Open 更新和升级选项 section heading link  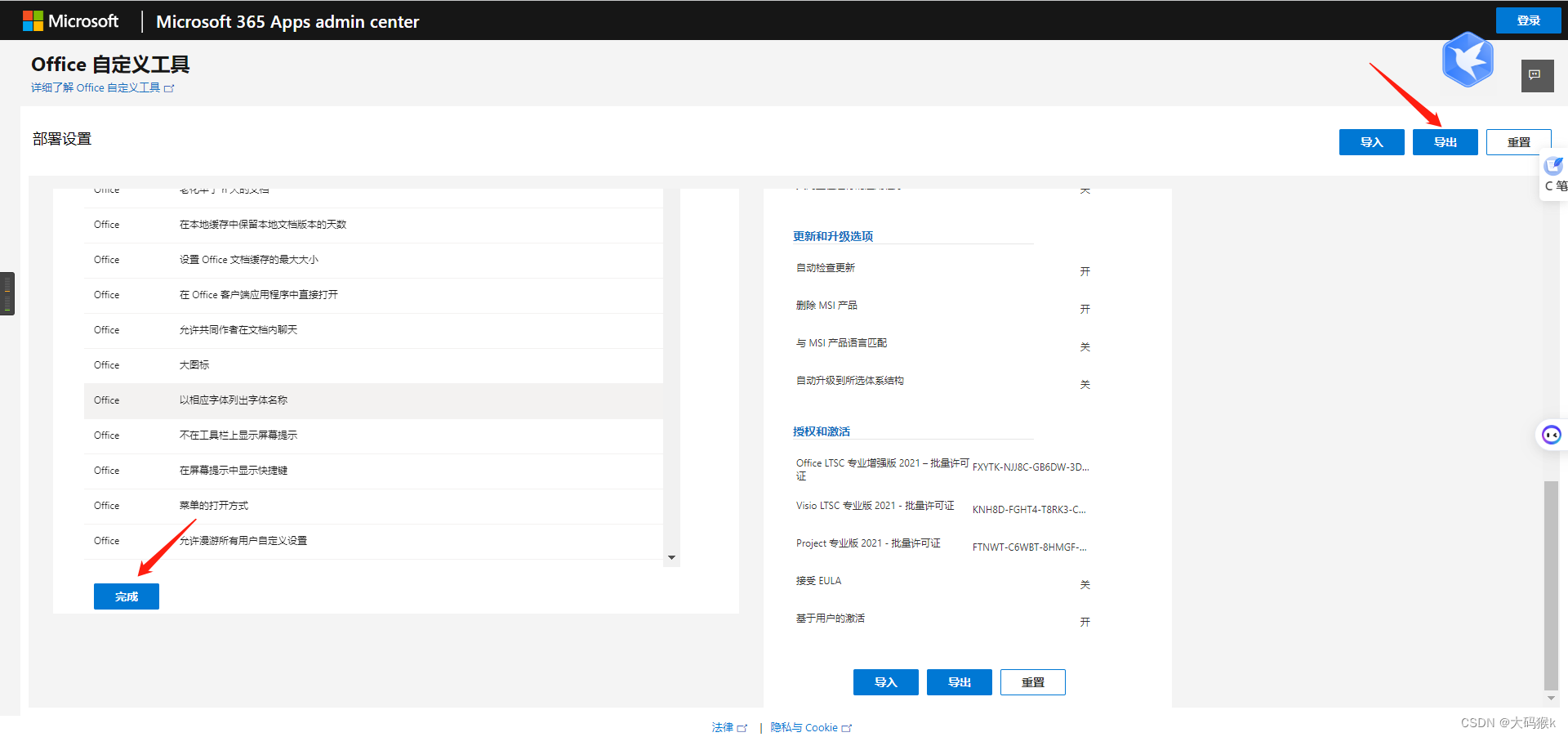click(832, 236)
